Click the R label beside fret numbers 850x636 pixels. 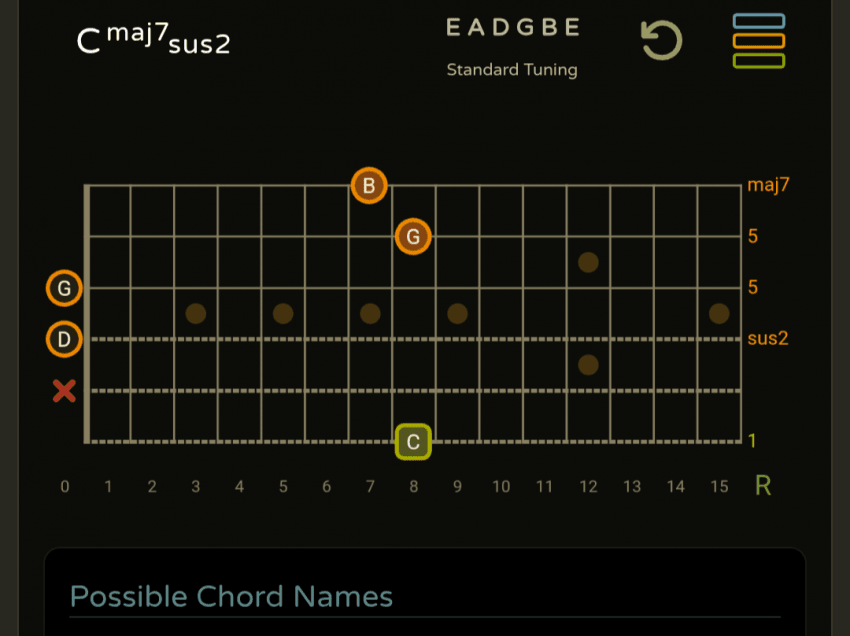coord(763,486)
